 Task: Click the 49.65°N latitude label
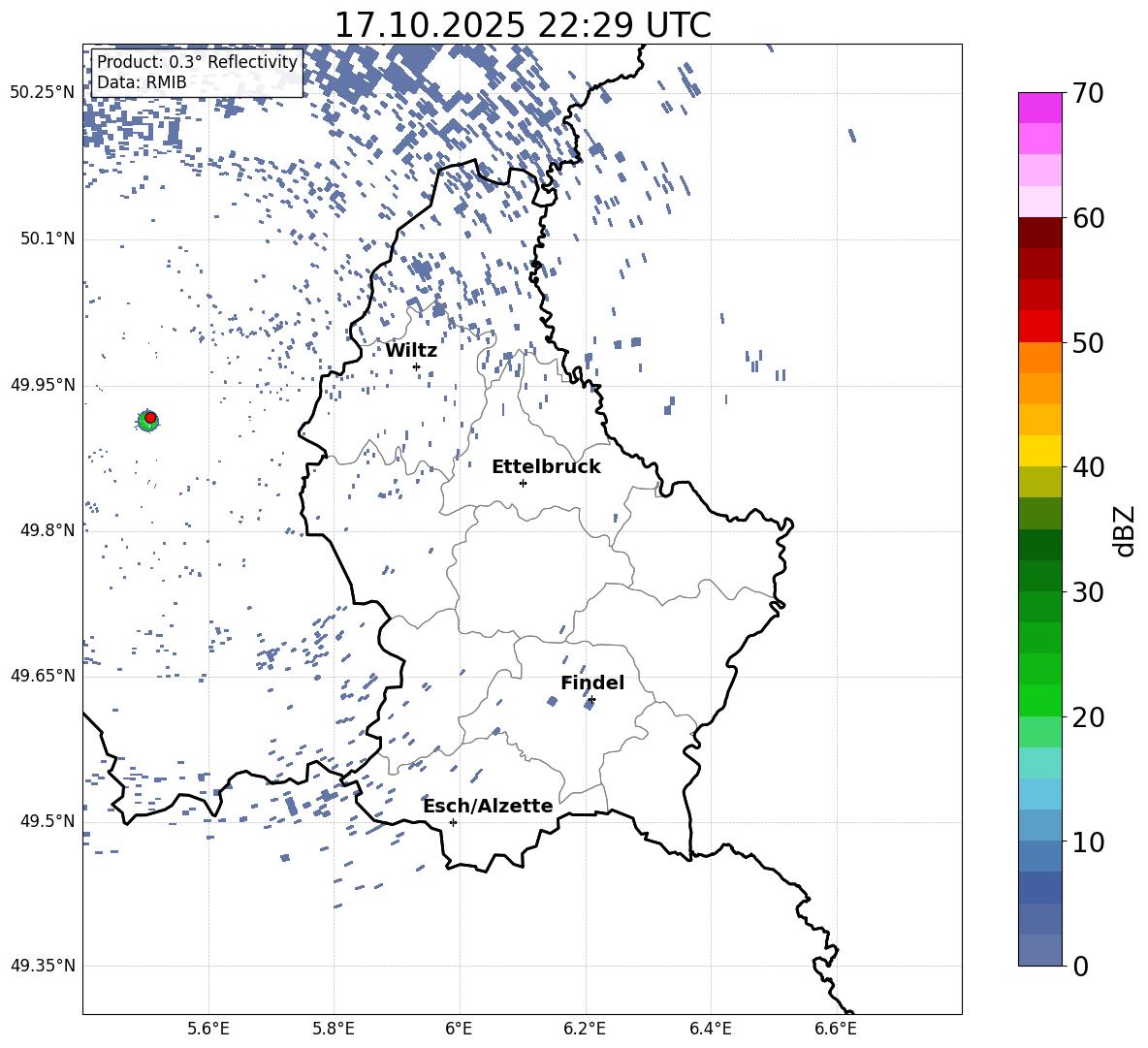coord(43,675)
